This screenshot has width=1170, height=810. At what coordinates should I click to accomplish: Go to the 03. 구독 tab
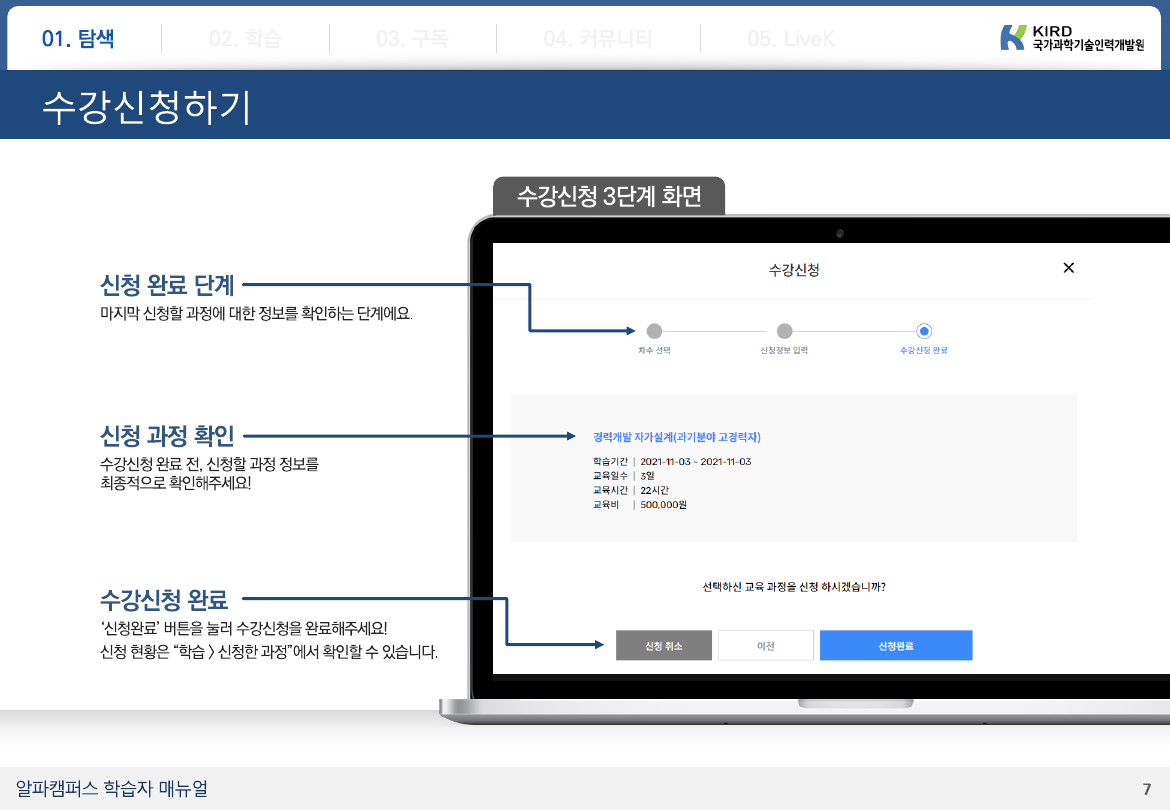click(x=412, y=39)
